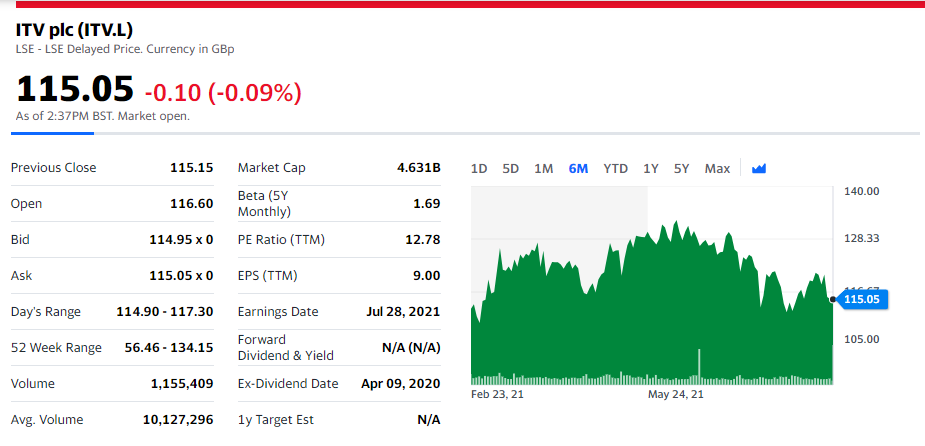Select the 6M chart range
Viewport: 925px width, 446px height.
(578, 169)
